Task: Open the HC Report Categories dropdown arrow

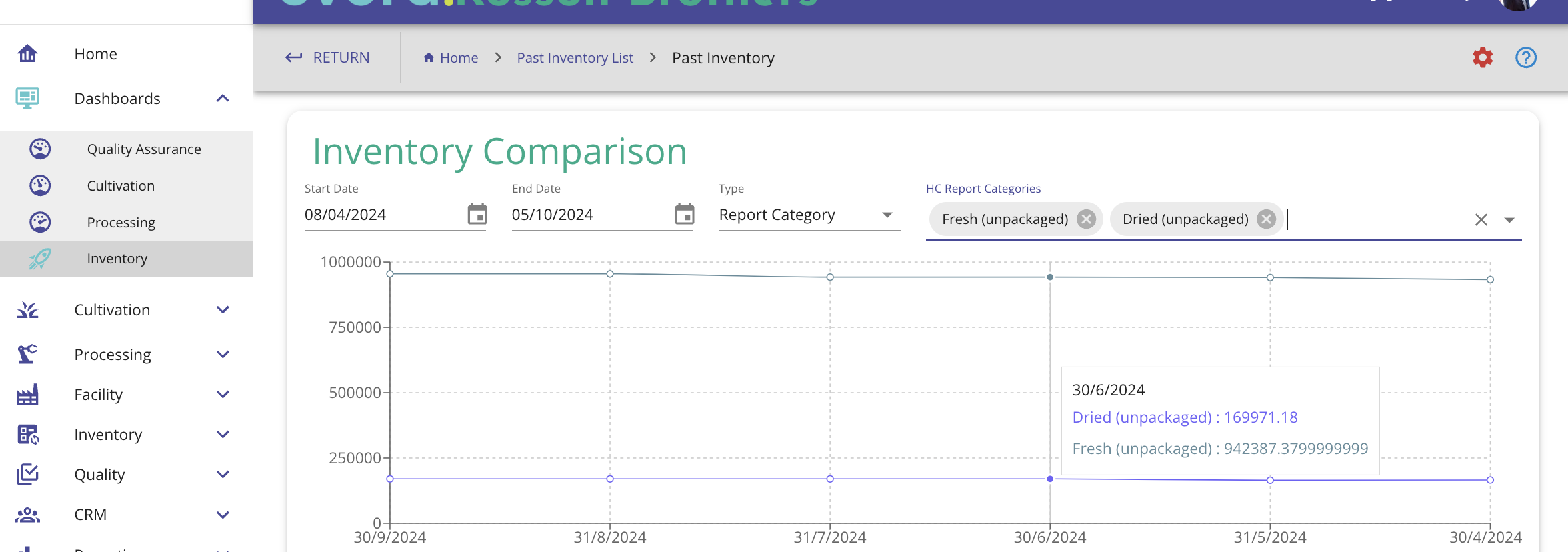Action: pyautogui.click(x=1509, y=220)
